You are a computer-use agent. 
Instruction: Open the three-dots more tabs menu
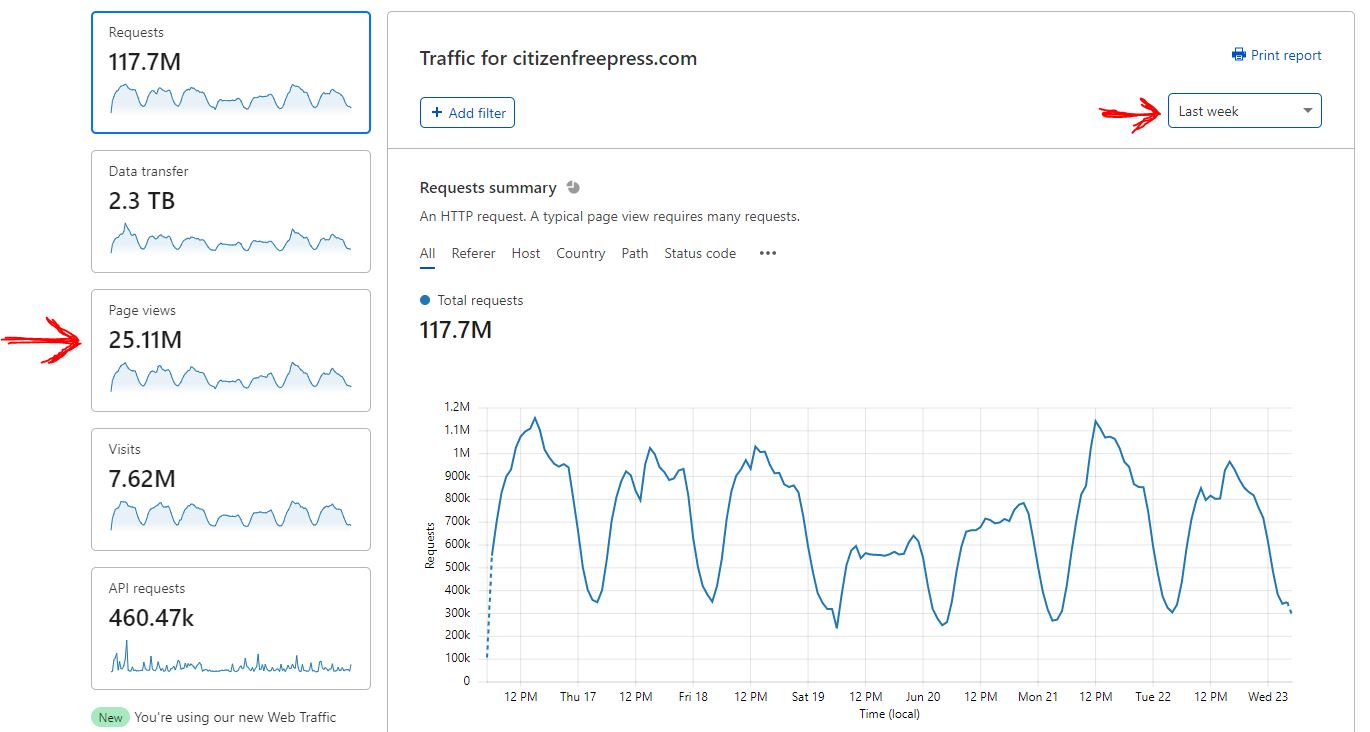coord(768,253)
